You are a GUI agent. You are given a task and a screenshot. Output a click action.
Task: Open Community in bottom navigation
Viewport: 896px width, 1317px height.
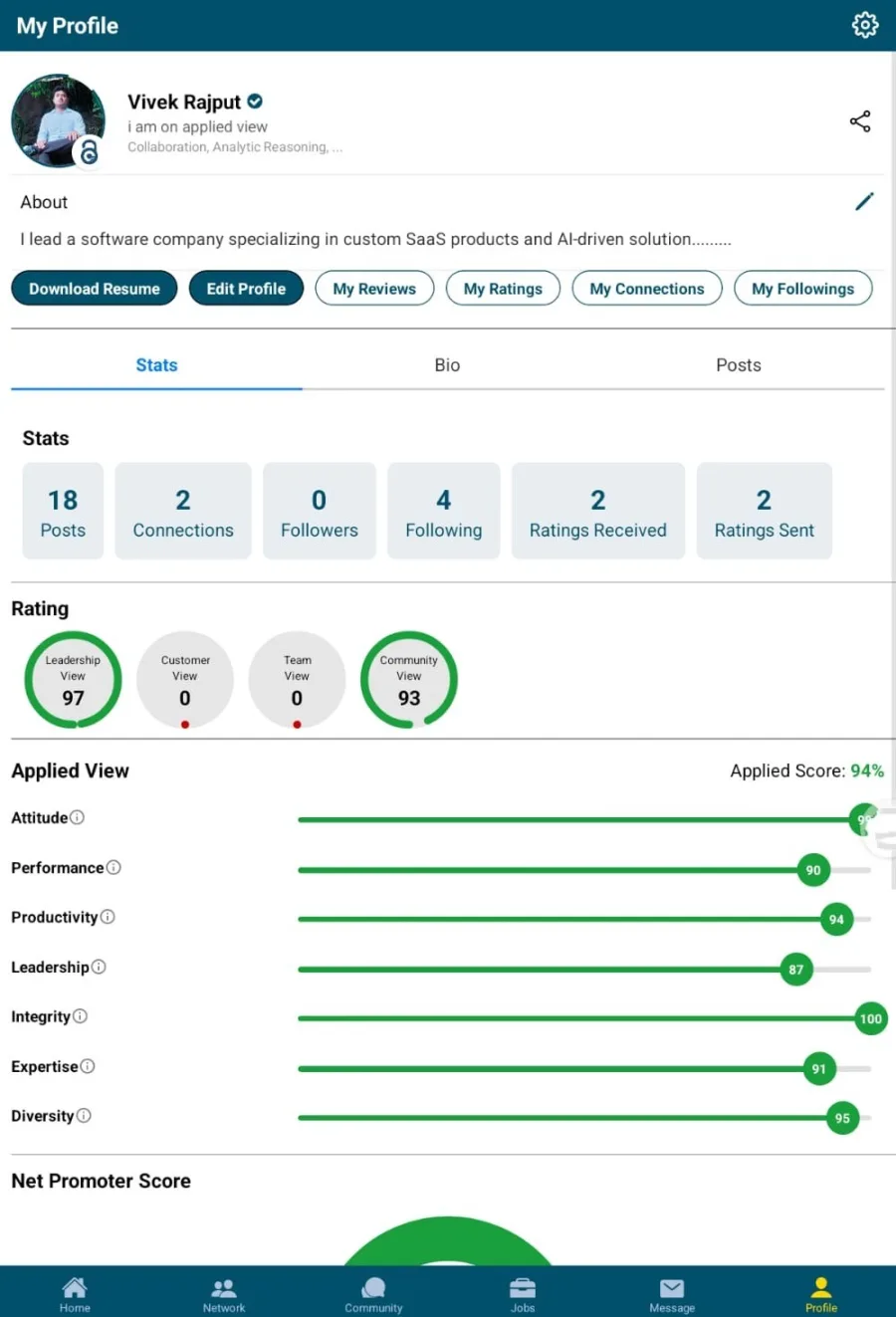[x=373, y=1294]
